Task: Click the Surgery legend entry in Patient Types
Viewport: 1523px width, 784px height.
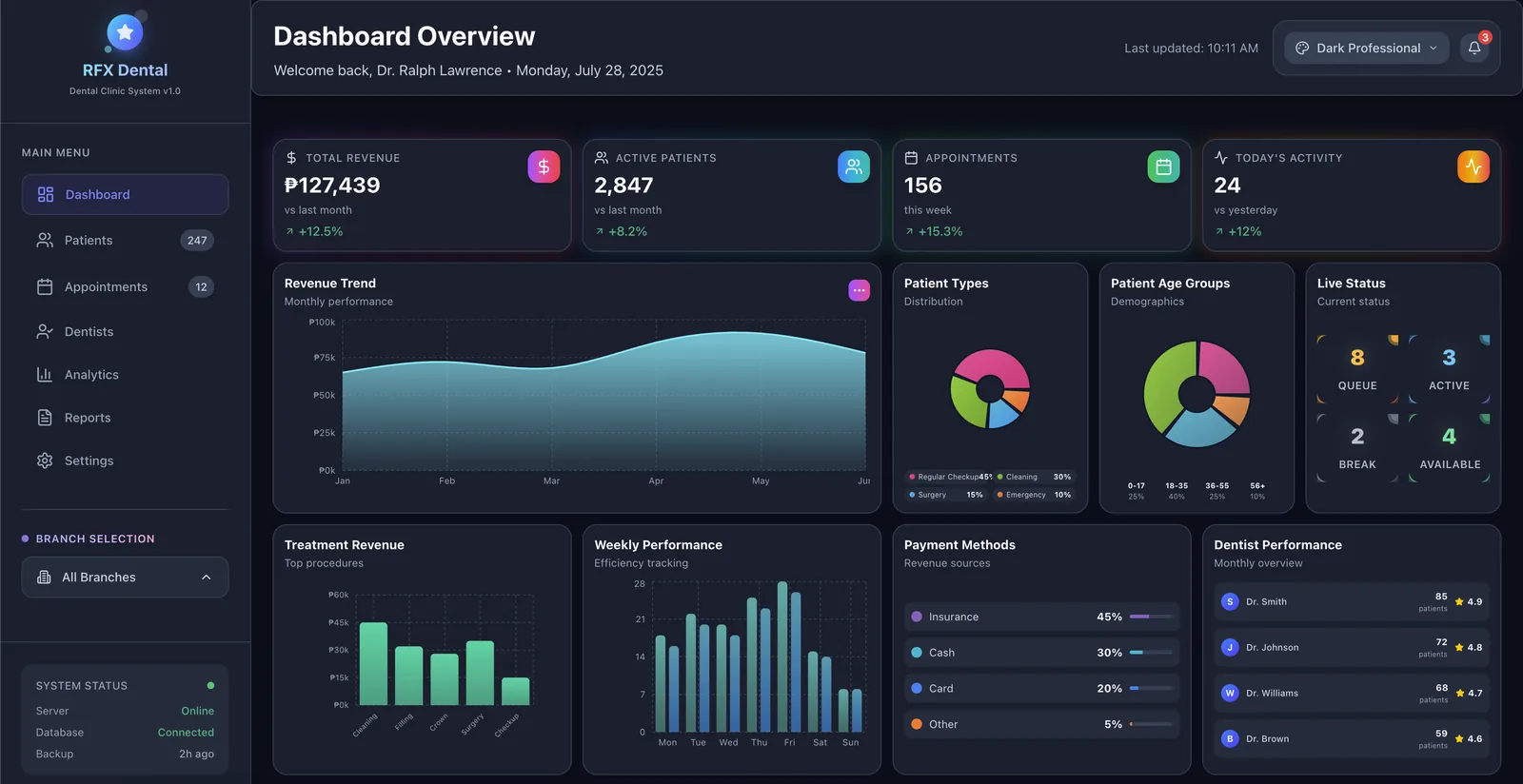Action: (x=946, y=496)
